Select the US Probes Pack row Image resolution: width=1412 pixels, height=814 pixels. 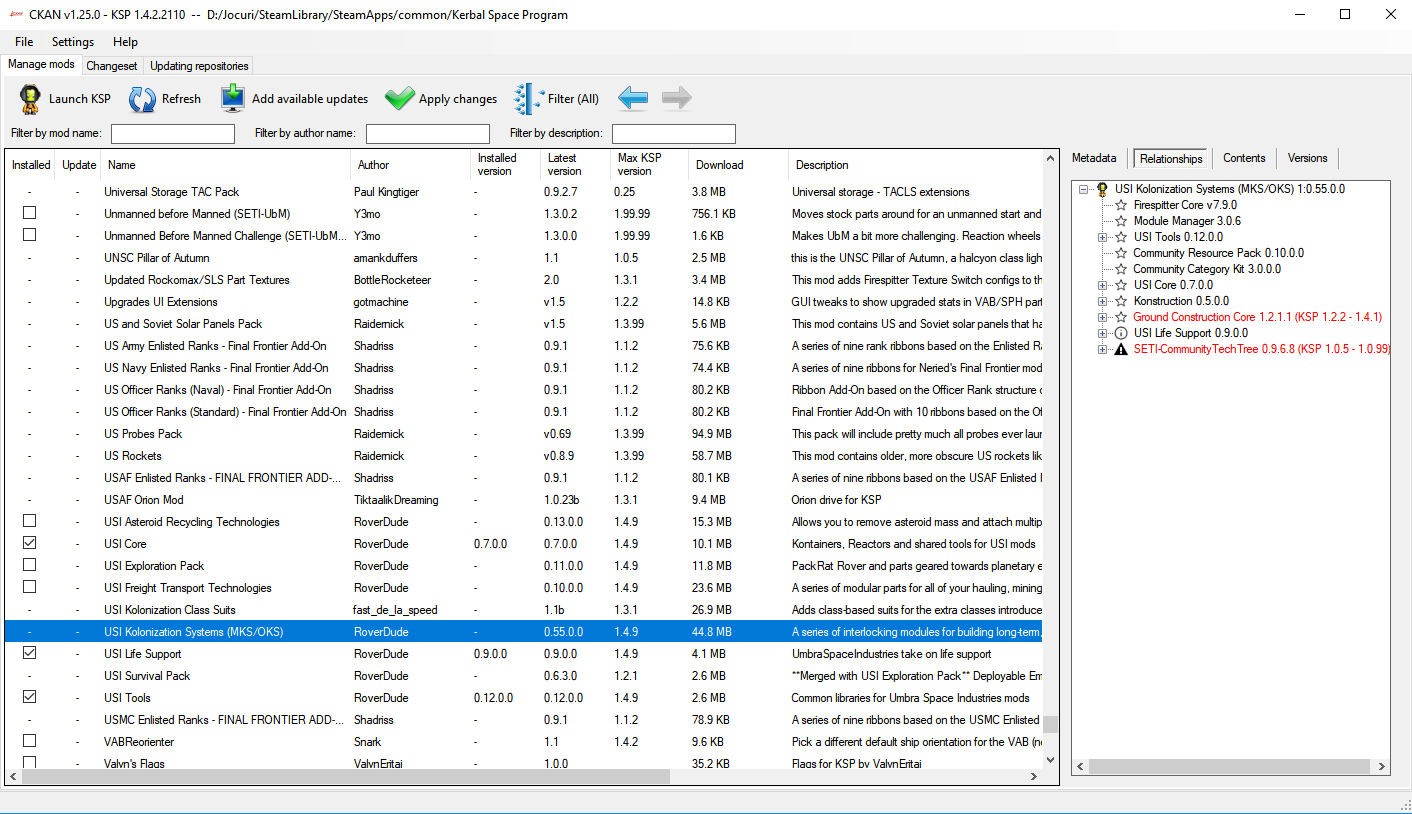(524, 433)
